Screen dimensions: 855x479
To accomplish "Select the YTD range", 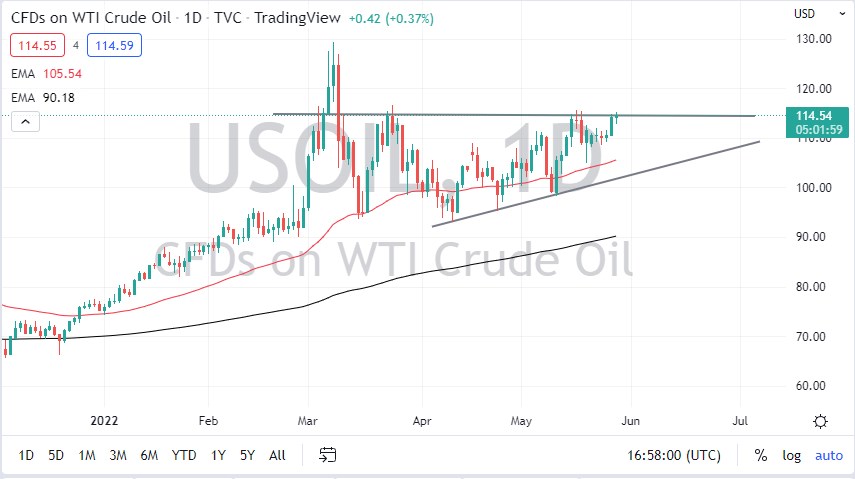I will point(184,455).
